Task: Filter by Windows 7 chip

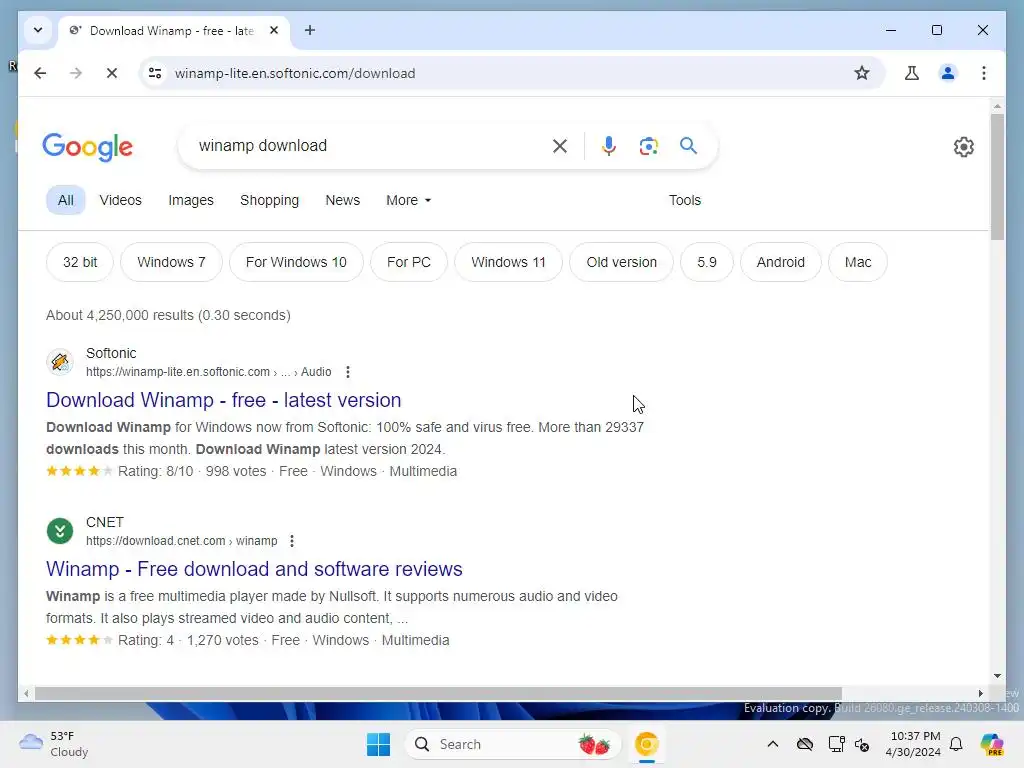Action: tap(171, 262)
